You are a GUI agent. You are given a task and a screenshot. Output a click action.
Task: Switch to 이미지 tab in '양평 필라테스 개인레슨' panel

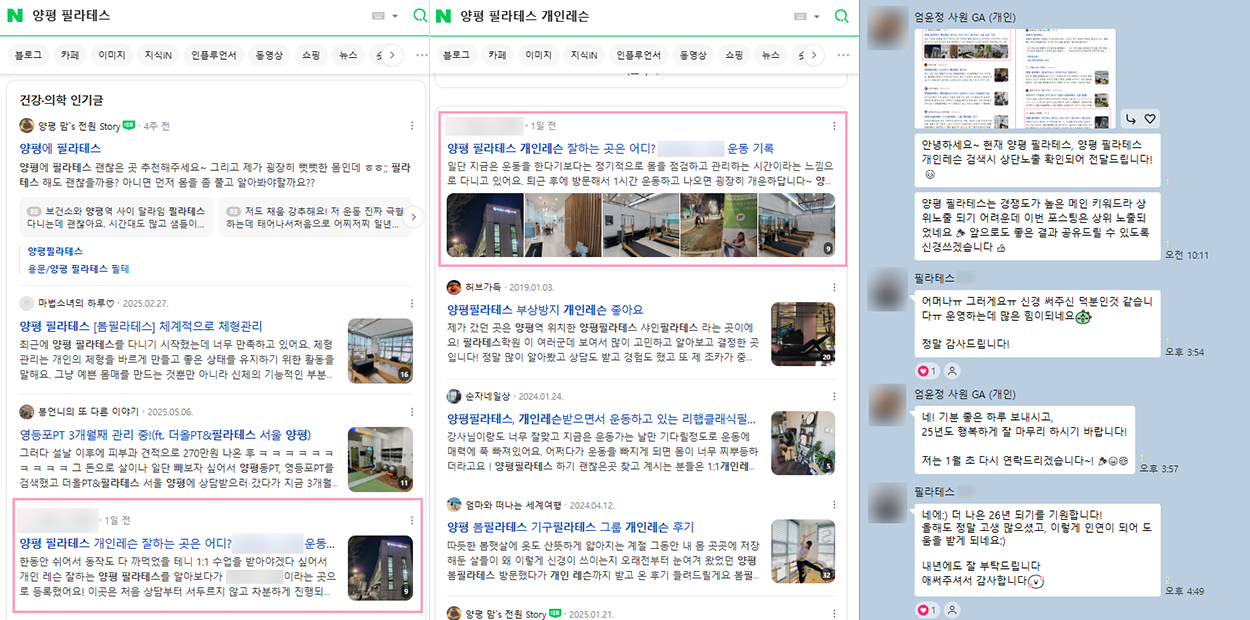pyautogui.click(x=539, y=55)
